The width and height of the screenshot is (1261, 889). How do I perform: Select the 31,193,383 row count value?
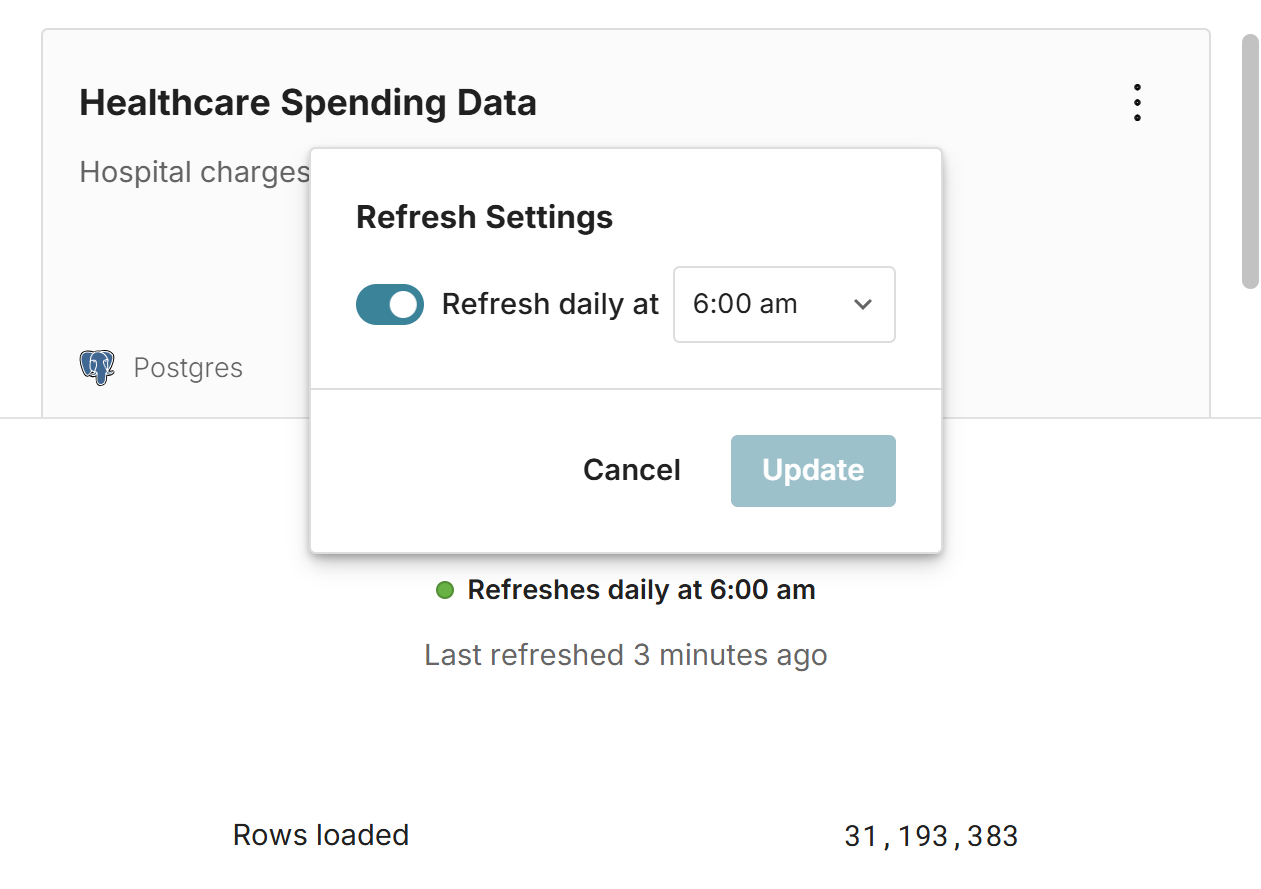(931, 836)
